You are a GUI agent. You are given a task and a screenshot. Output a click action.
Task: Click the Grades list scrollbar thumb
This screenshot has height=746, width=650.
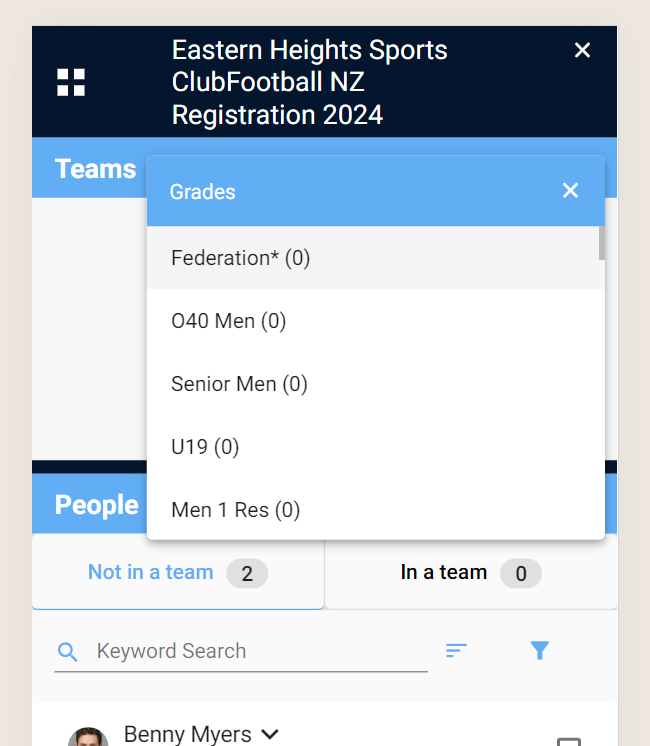(601, 243)
